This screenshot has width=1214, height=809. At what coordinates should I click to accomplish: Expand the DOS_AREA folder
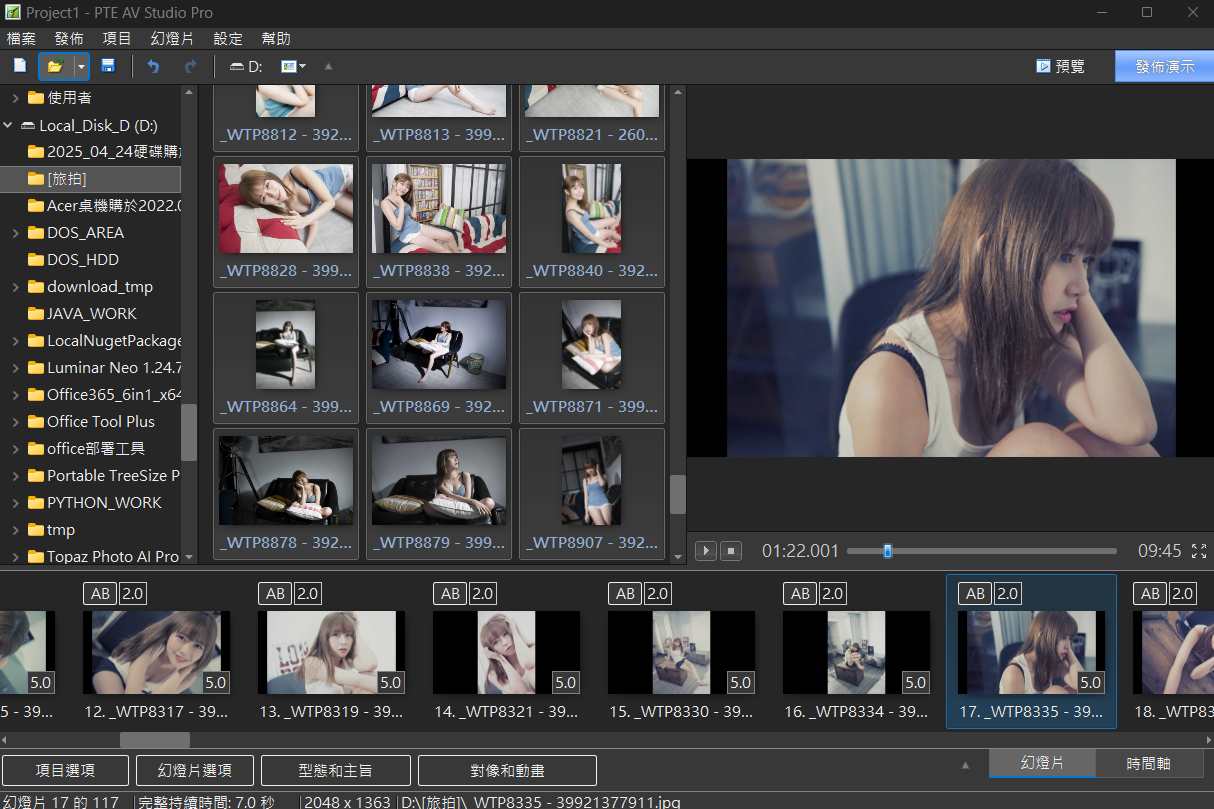click(15, 232)
